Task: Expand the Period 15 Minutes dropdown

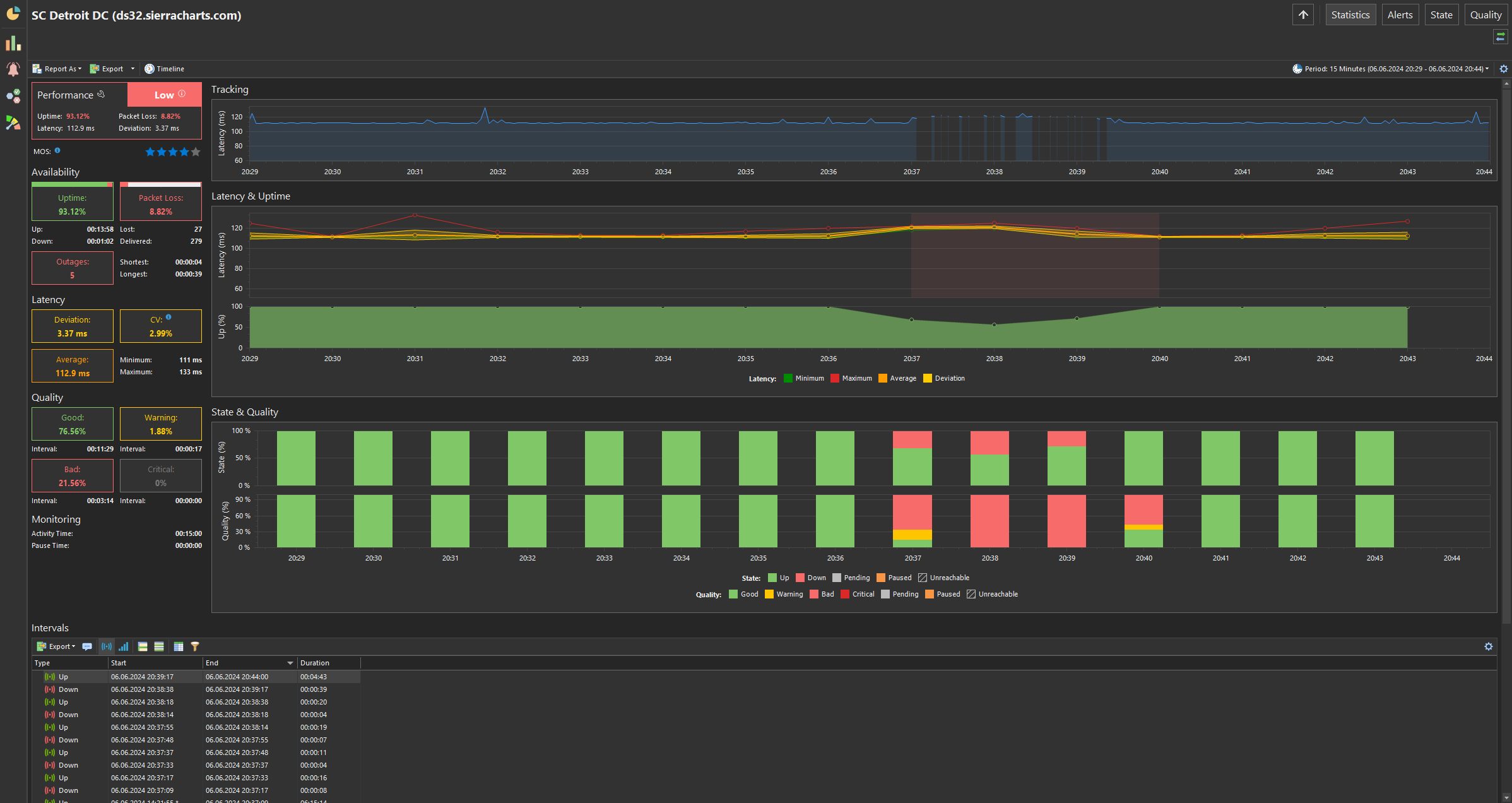Action: click(1391, 69)
